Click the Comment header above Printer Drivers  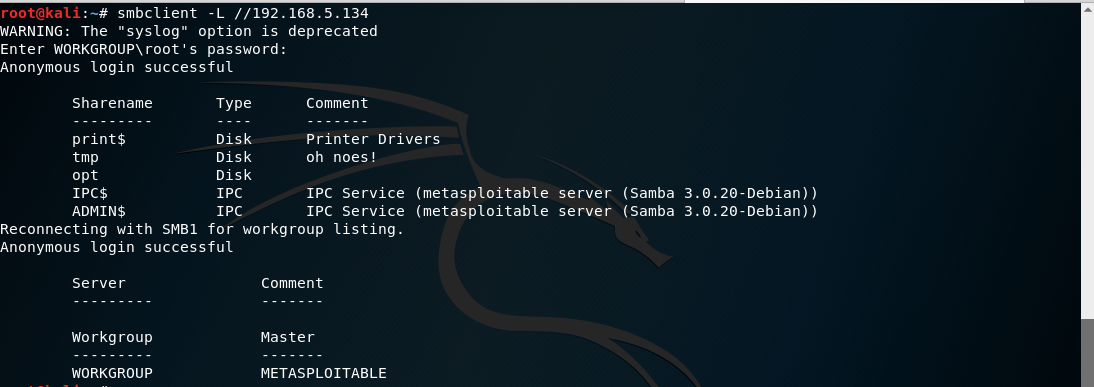(337, 103)
